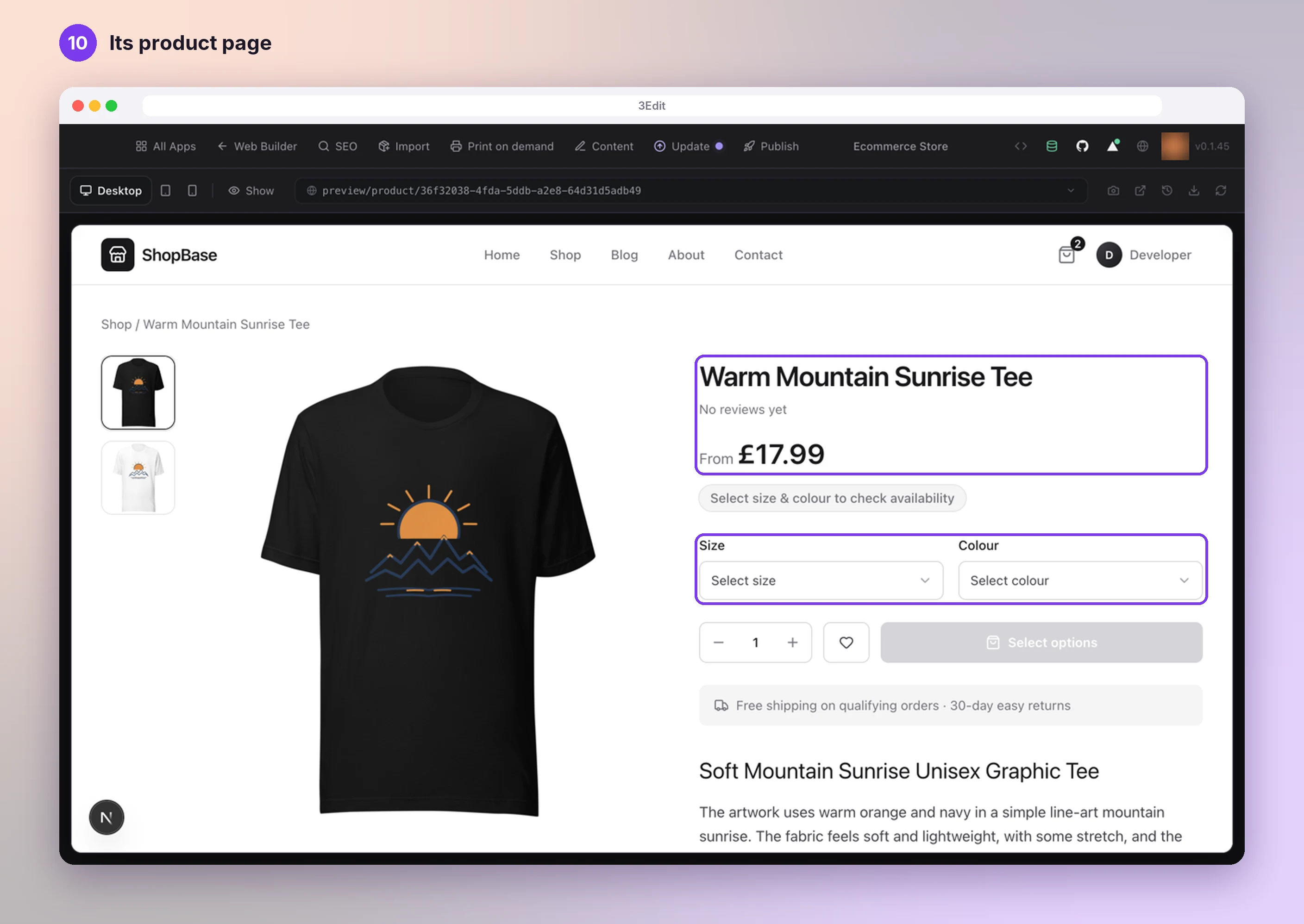Viewport: 1304px width, 924px height.
Task: Select the black t-shirt thumbnail
Action: point(138,393)
